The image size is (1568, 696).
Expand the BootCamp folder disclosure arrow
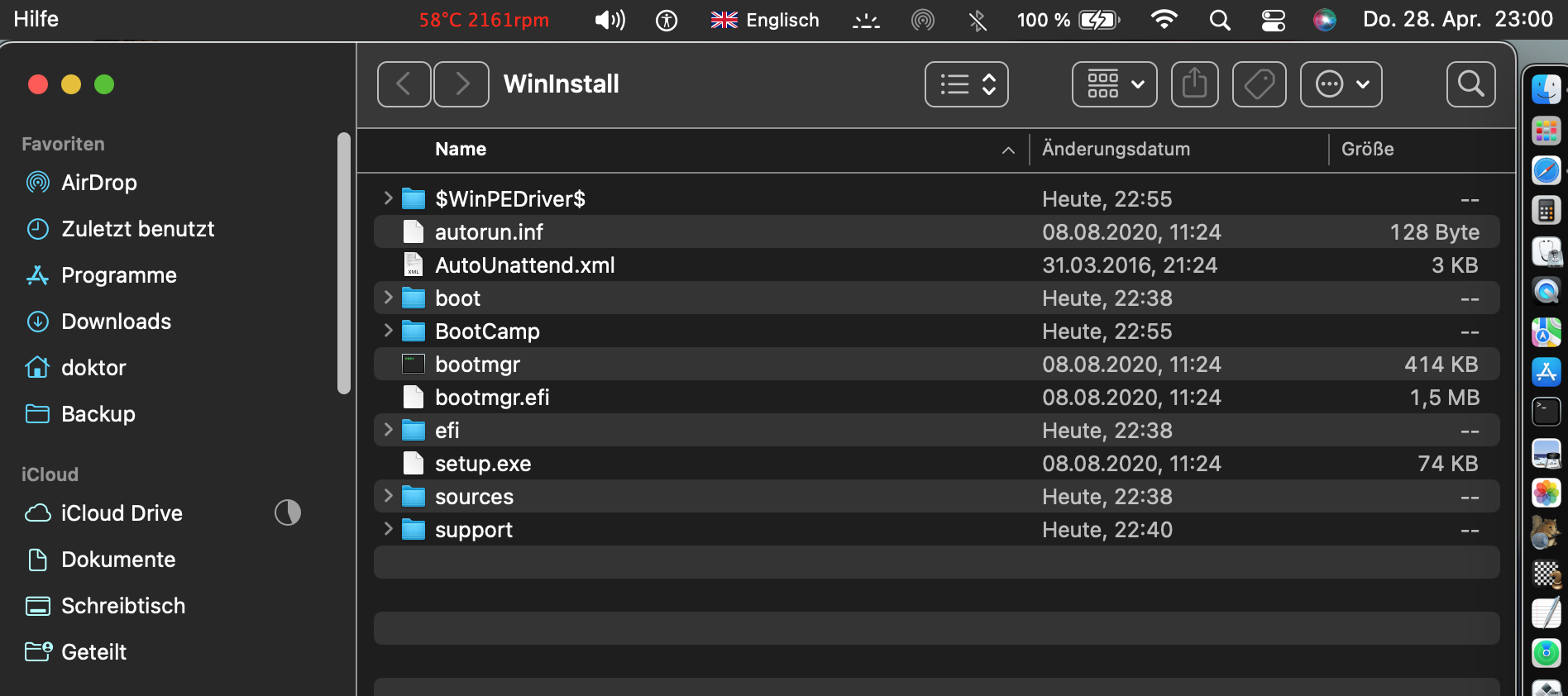pos(388,331)
